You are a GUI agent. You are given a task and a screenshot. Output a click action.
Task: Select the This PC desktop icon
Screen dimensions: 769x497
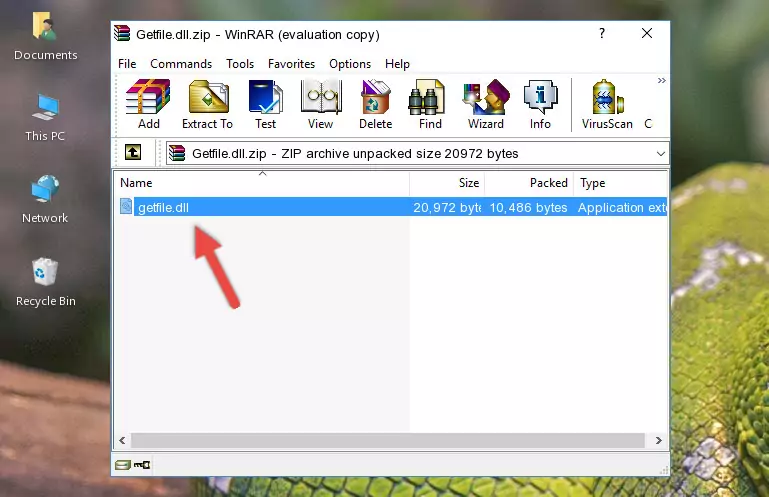click(x=45, y=118)
